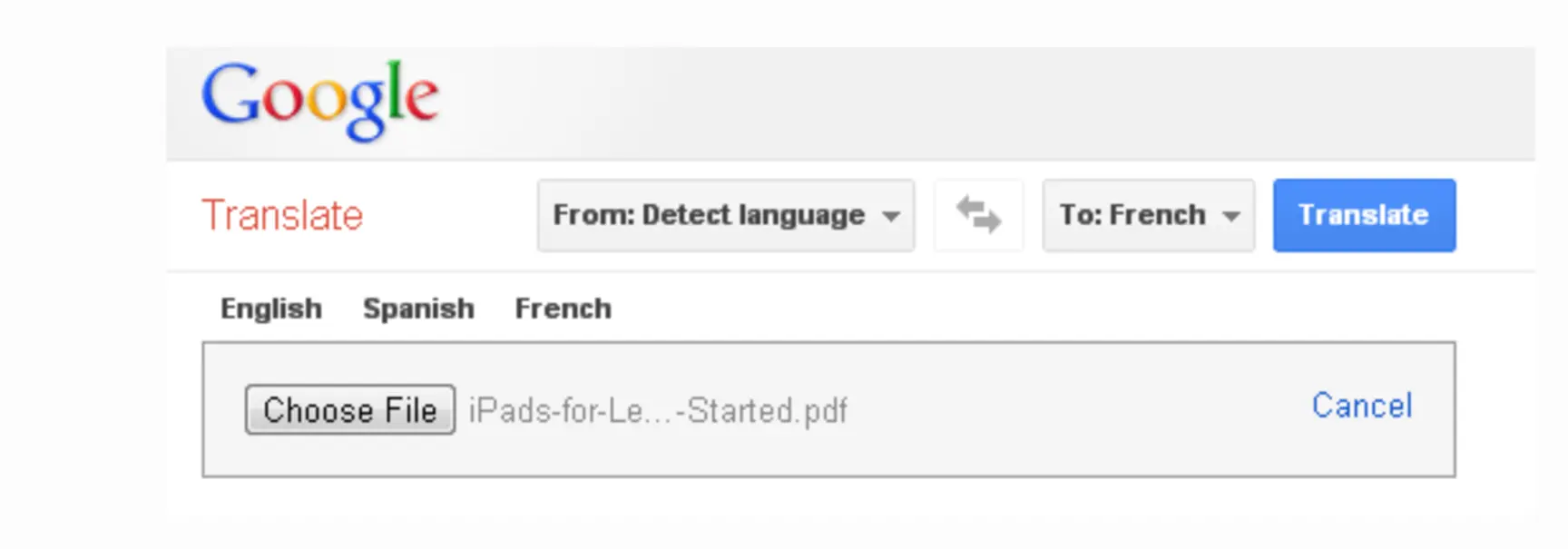Select the Spanish language shortcut
The image size is (1568, 549).
[418, 309]
